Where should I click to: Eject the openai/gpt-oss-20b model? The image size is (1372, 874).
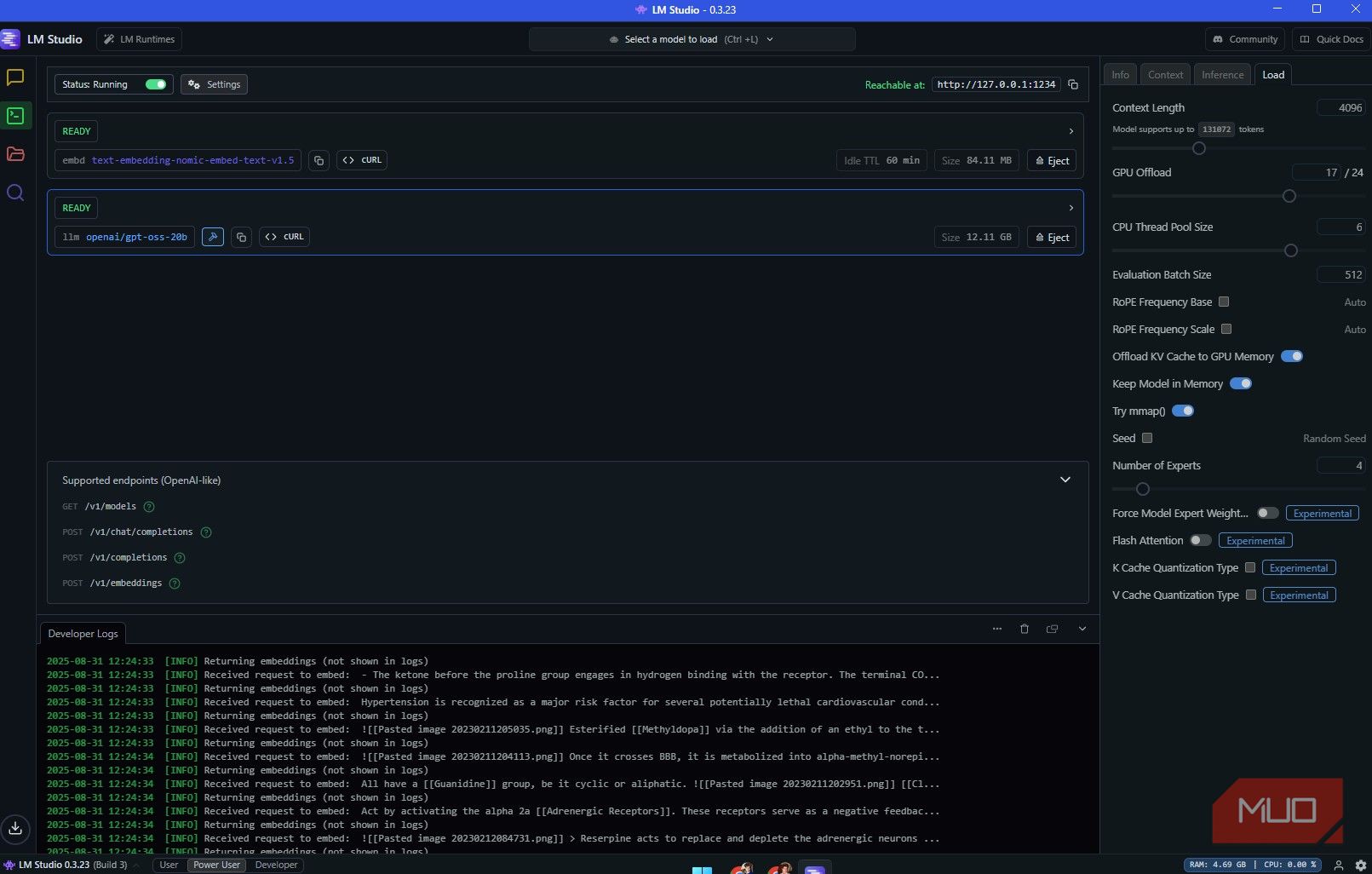[1052, 237]
